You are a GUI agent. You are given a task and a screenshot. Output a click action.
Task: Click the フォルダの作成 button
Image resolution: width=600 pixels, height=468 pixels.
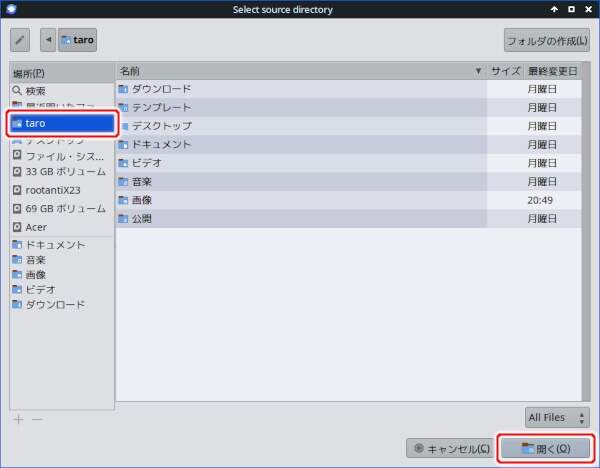tap(547, 40)
